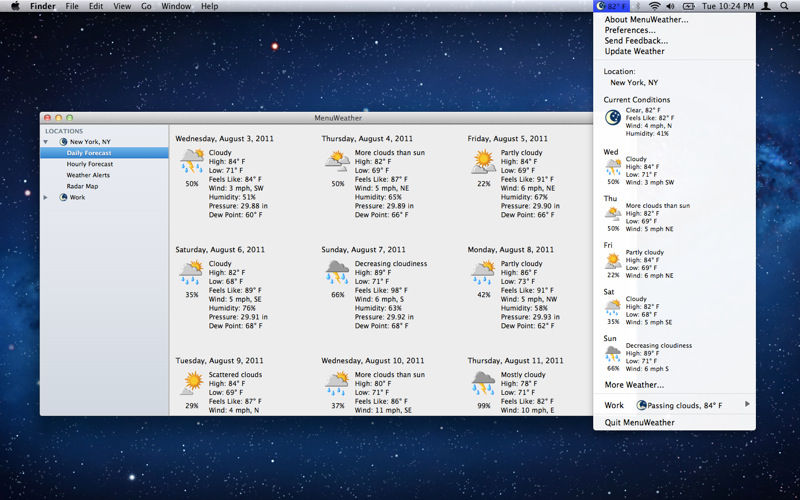Click Wed weather icon in dropdown menu
This screenshot has width=800, height=500.
coord(613,167)
